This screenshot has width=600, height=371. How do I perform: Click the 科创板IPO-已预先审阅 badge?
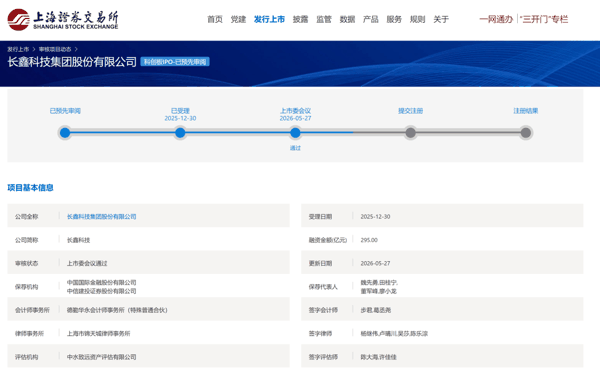175,62
